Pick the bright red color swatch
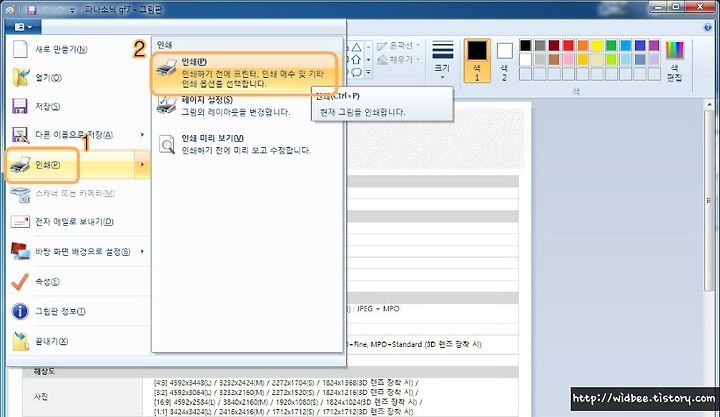Viewport: 720px width, 417px height. [568, 45]
